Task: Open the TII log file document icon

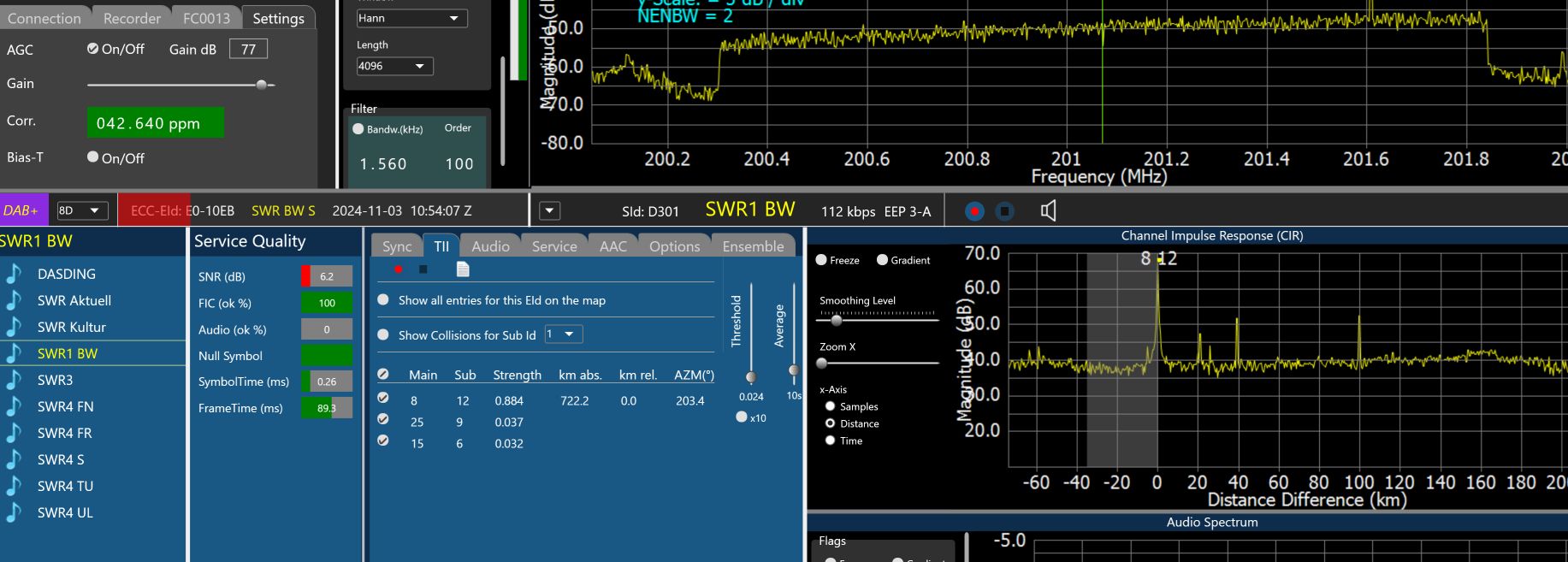Action: click(x=463, y=269)
